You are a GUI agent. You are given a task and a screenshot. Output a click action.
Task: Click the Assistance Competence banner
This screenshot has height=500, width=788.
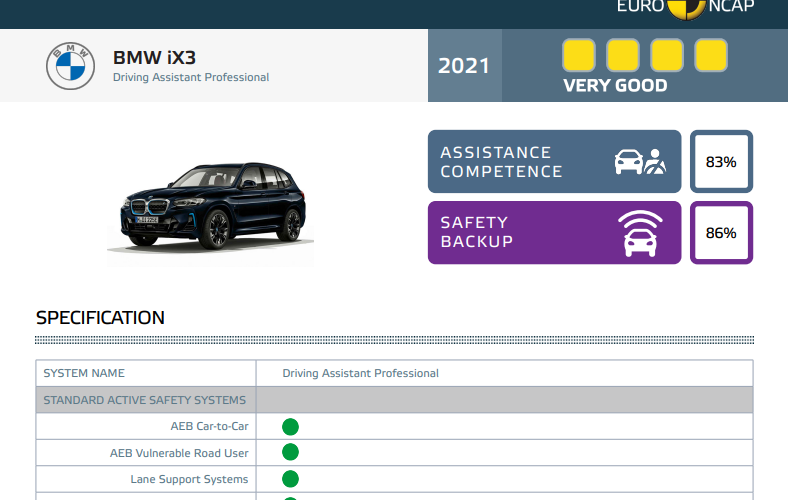point(554,161)
